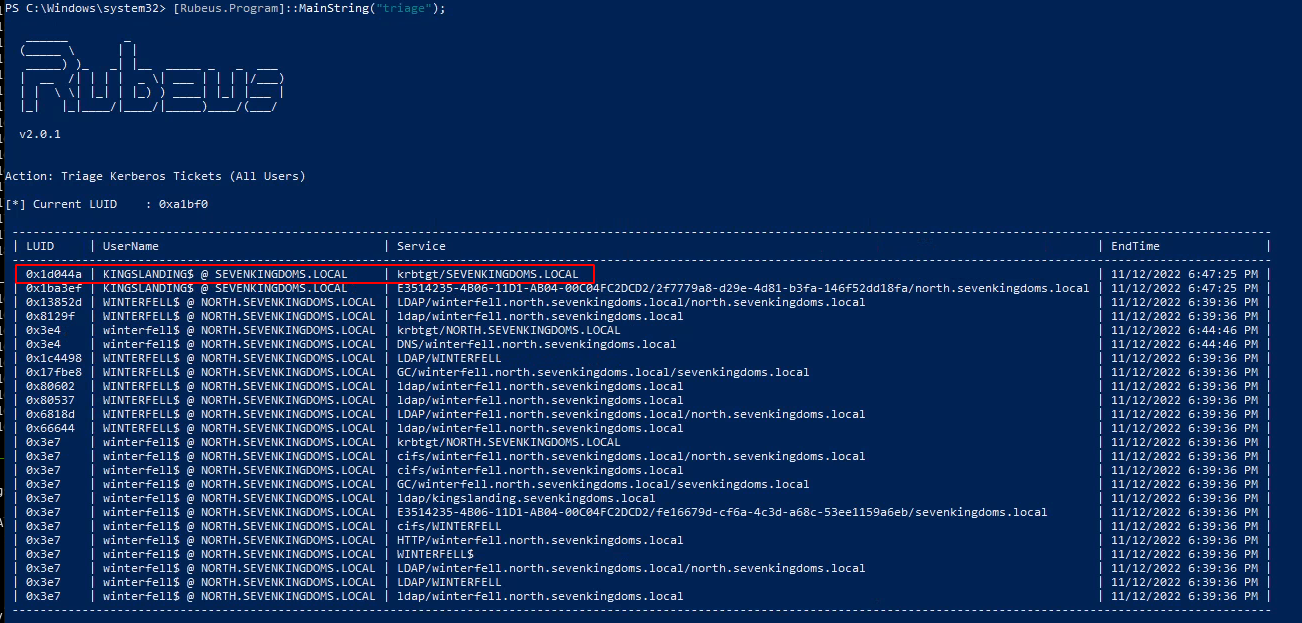Click the HTTP/winterfell.north.sevenkingdoms.local service entry

click(x=540, y=540)
